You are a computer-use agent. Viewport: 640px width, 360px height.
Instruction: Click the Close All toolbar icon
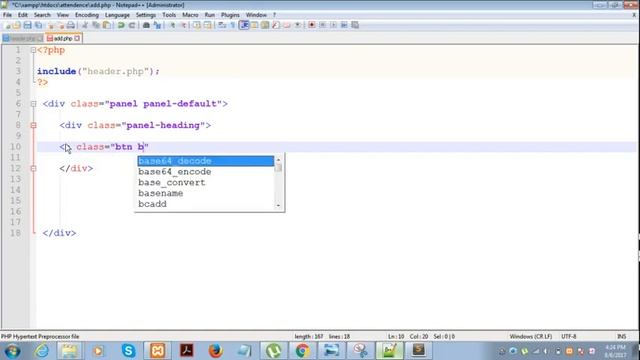60,25
